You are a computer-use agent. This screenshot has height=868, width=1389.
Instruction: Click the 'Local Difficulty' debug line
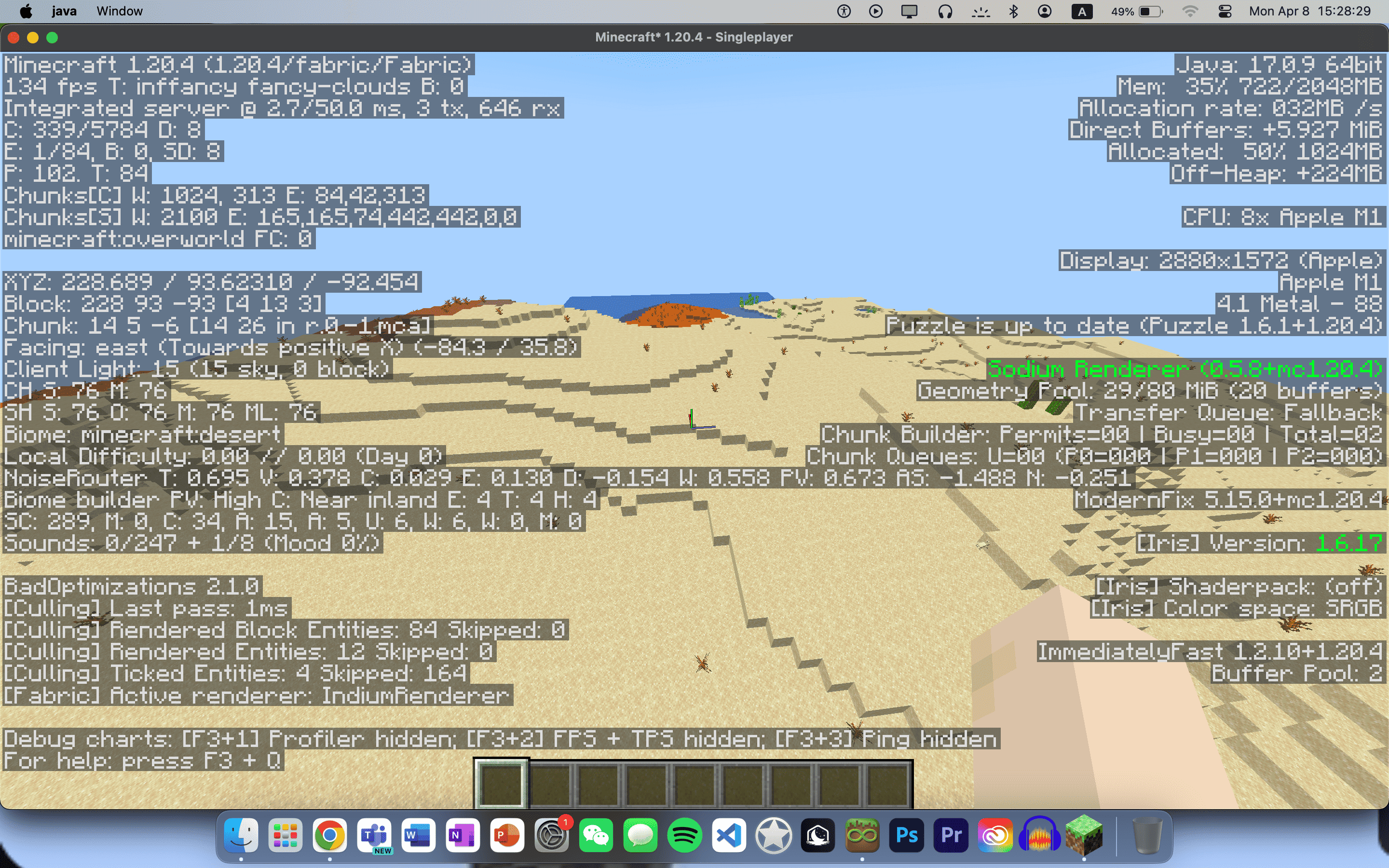click(x=224, y=456)
